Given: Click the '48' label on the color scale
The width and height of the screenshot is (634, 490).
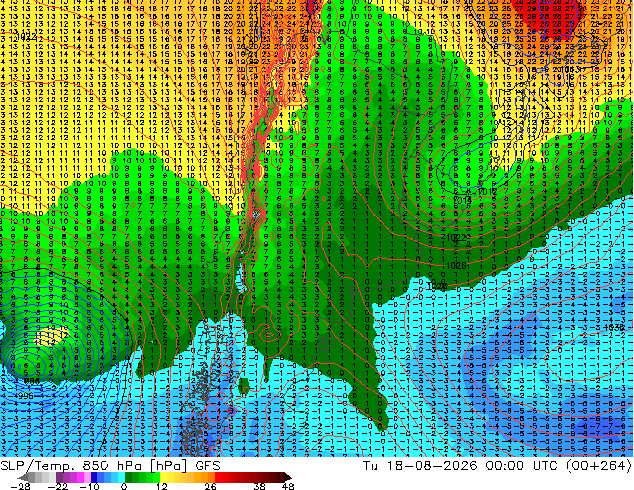Looking at the screenshot, I should point(287,486).
